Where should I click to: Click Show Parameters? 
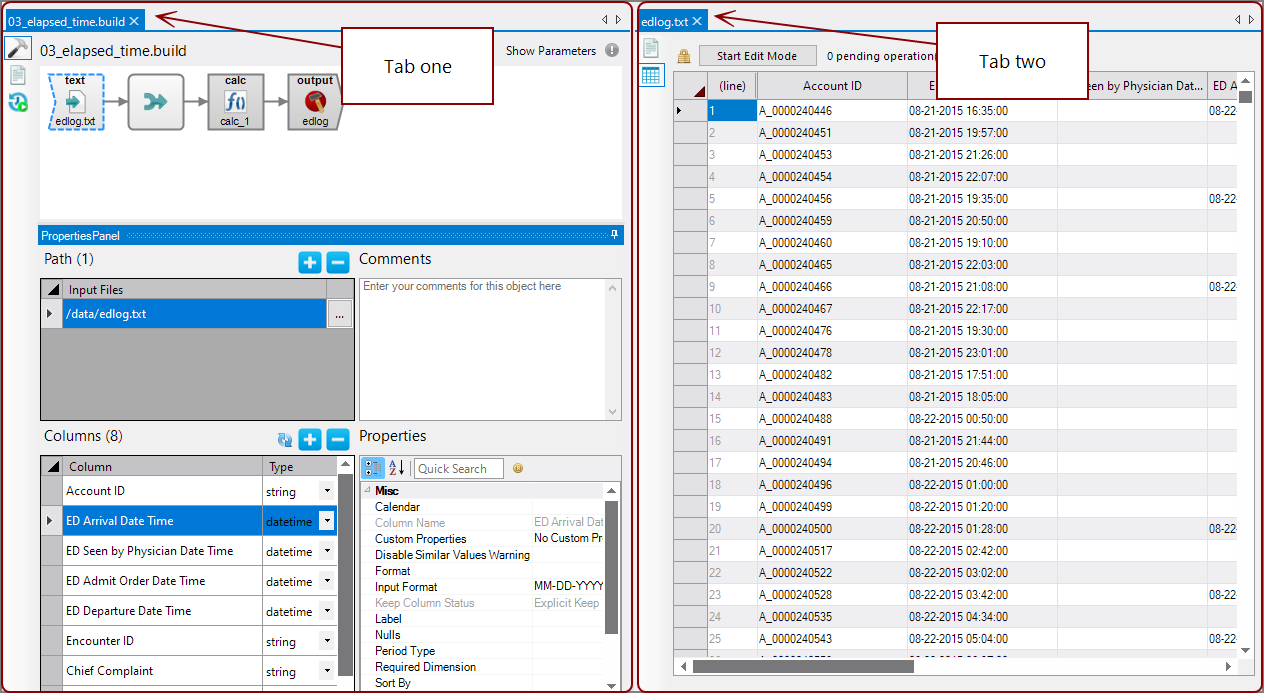pos(551,51)
